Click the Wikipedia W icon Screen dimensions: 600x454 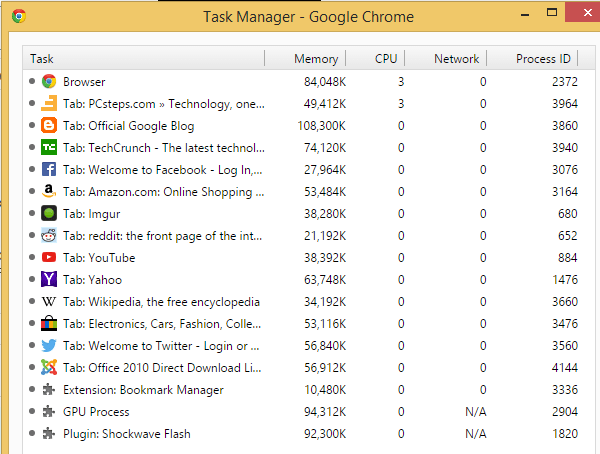click(x=49, y=302)
